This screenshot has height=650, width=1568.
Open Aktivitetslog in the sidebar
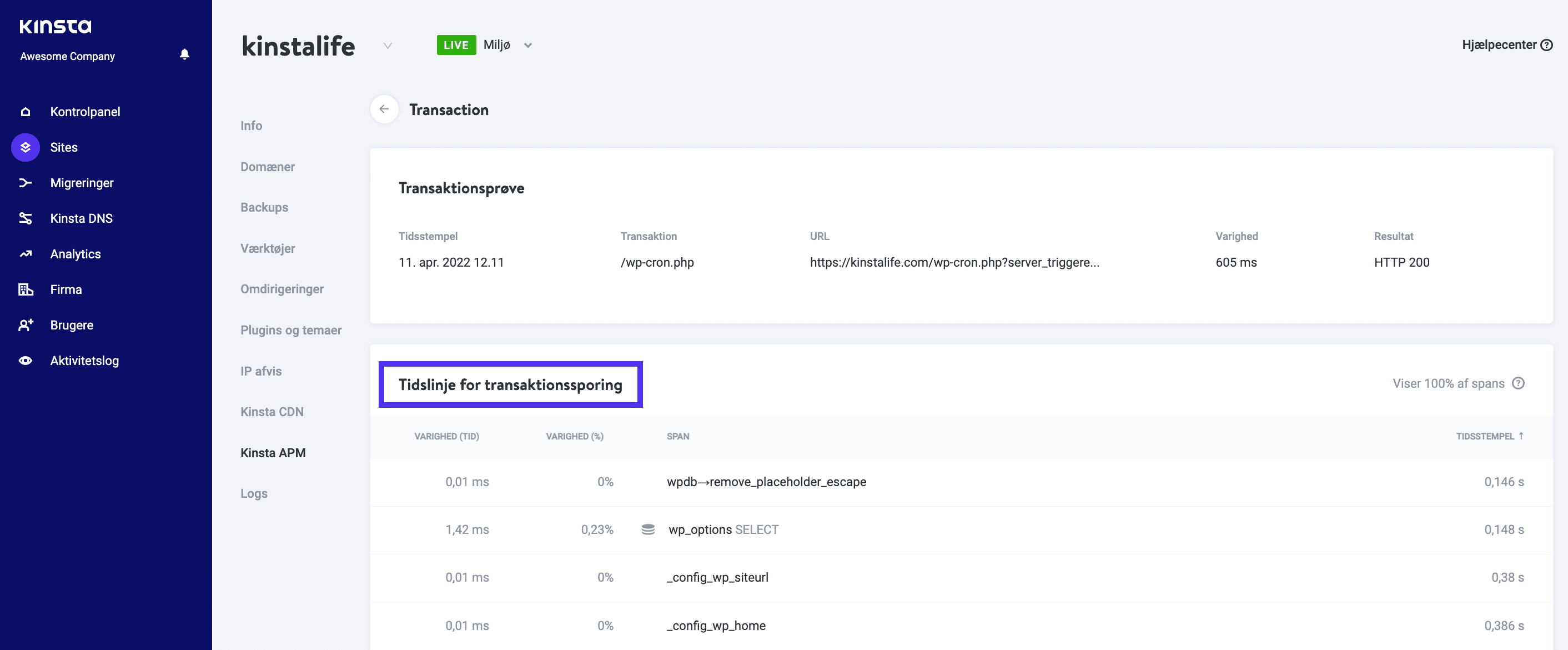(x=84, y=361)
